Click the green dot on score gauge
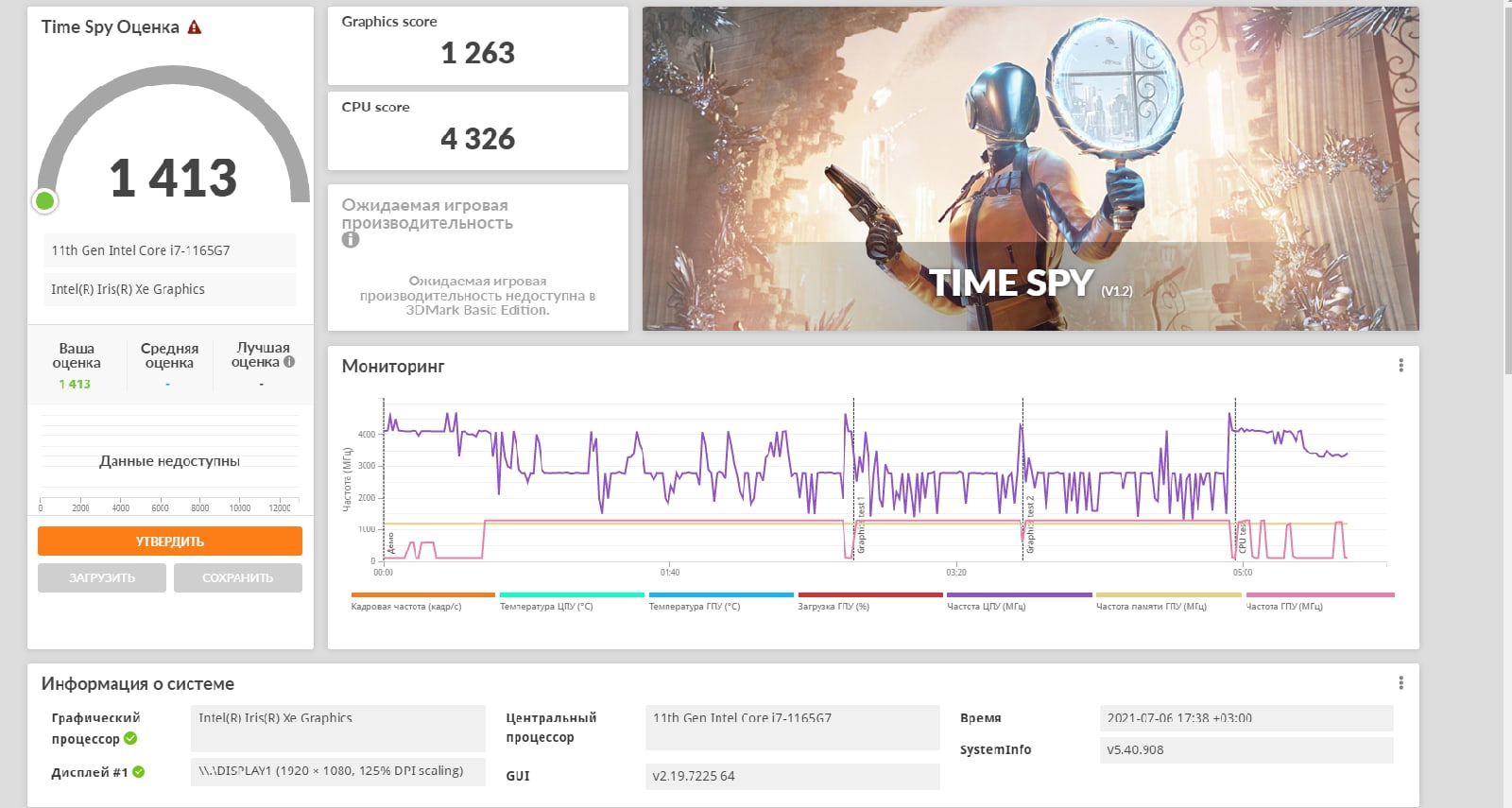 pyautogui.click(x=44, y=200)
